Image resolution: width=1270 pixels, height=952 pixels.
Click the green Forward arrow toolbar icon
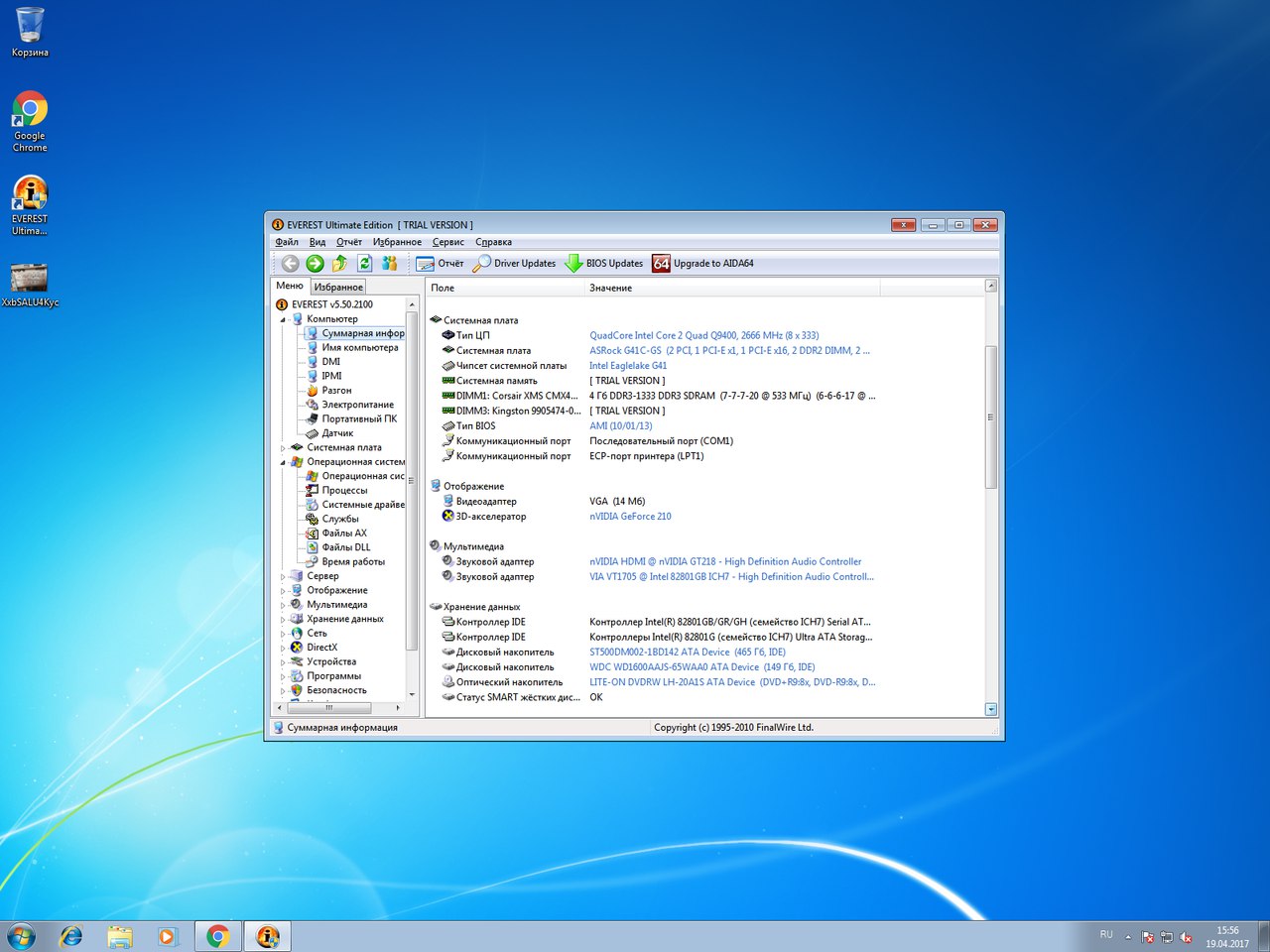coord(315,264)
